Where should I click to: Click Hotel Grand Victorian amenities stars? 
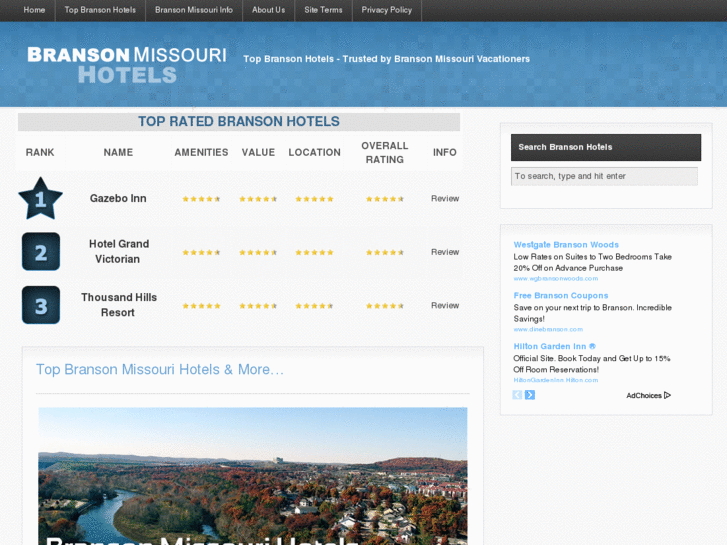point(201,252)
